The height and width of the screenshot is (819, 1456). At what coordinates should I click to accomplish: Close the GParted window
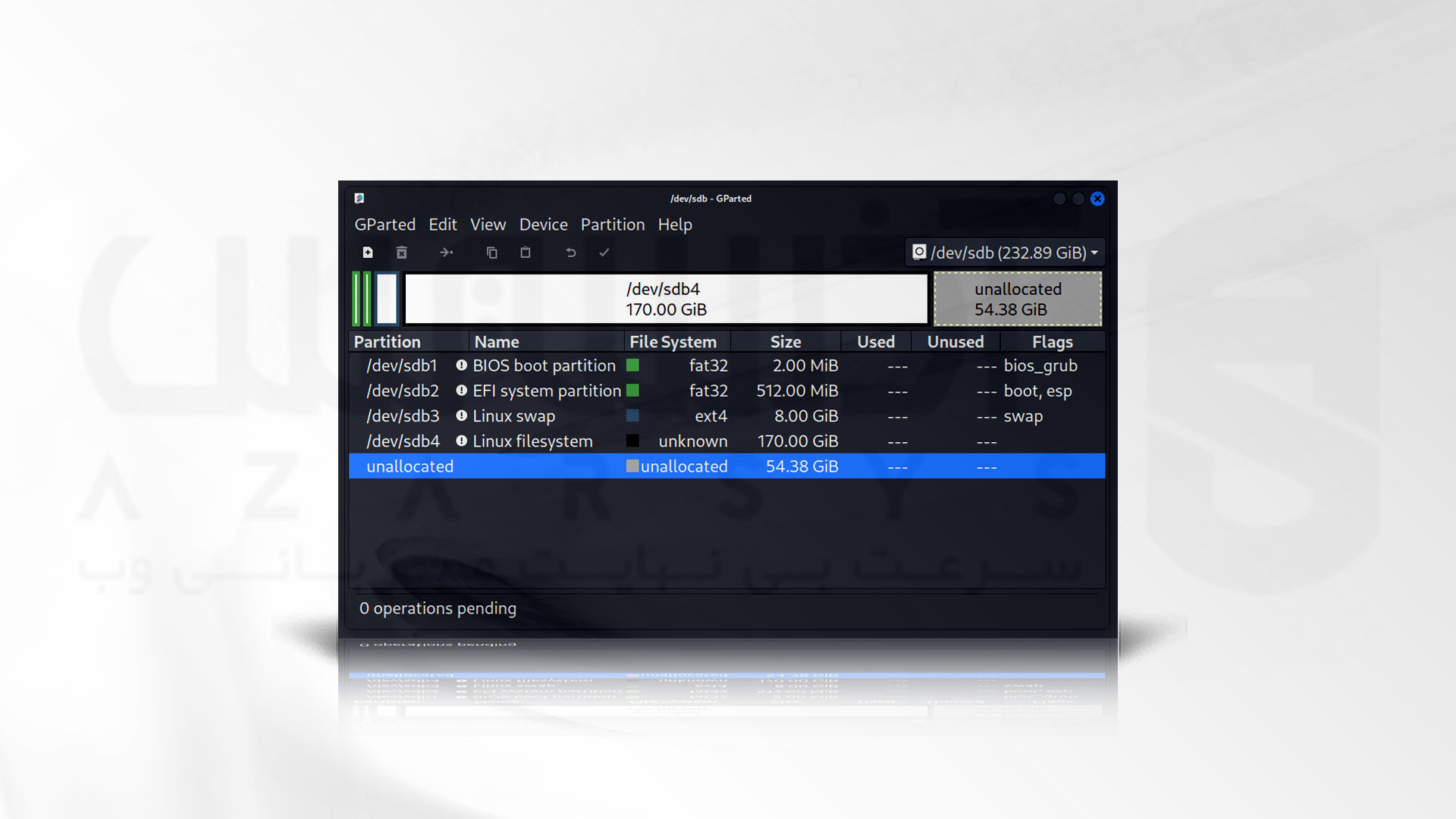tap(1097, 199)
